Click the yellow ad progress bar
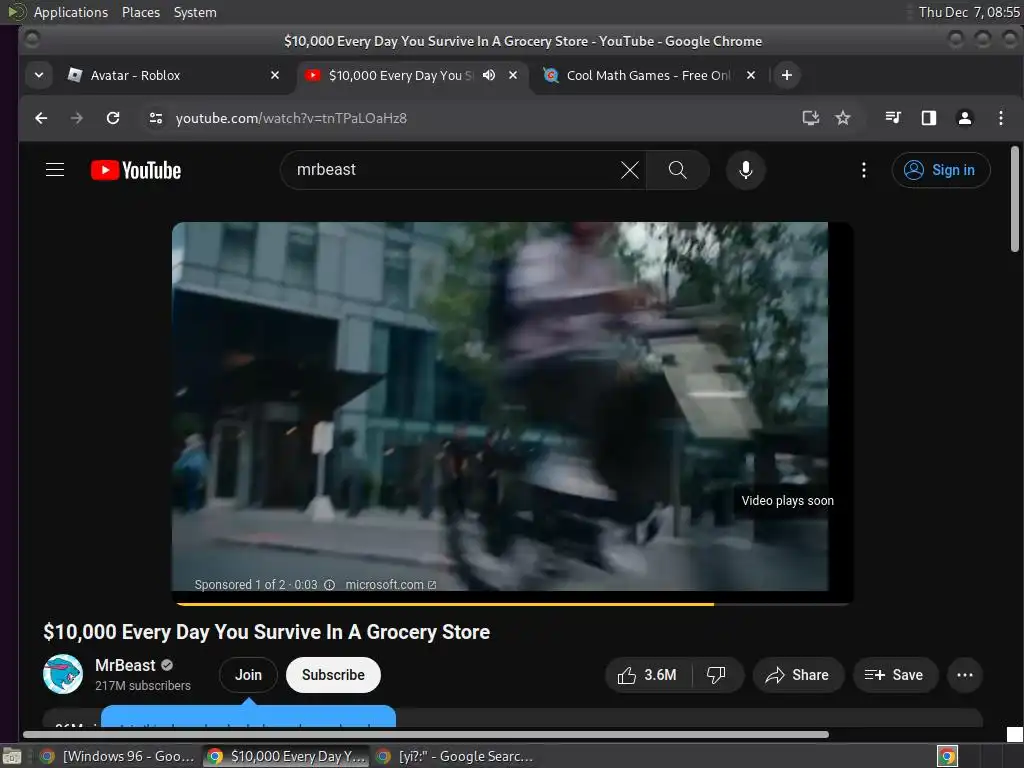 pos(445,604)
